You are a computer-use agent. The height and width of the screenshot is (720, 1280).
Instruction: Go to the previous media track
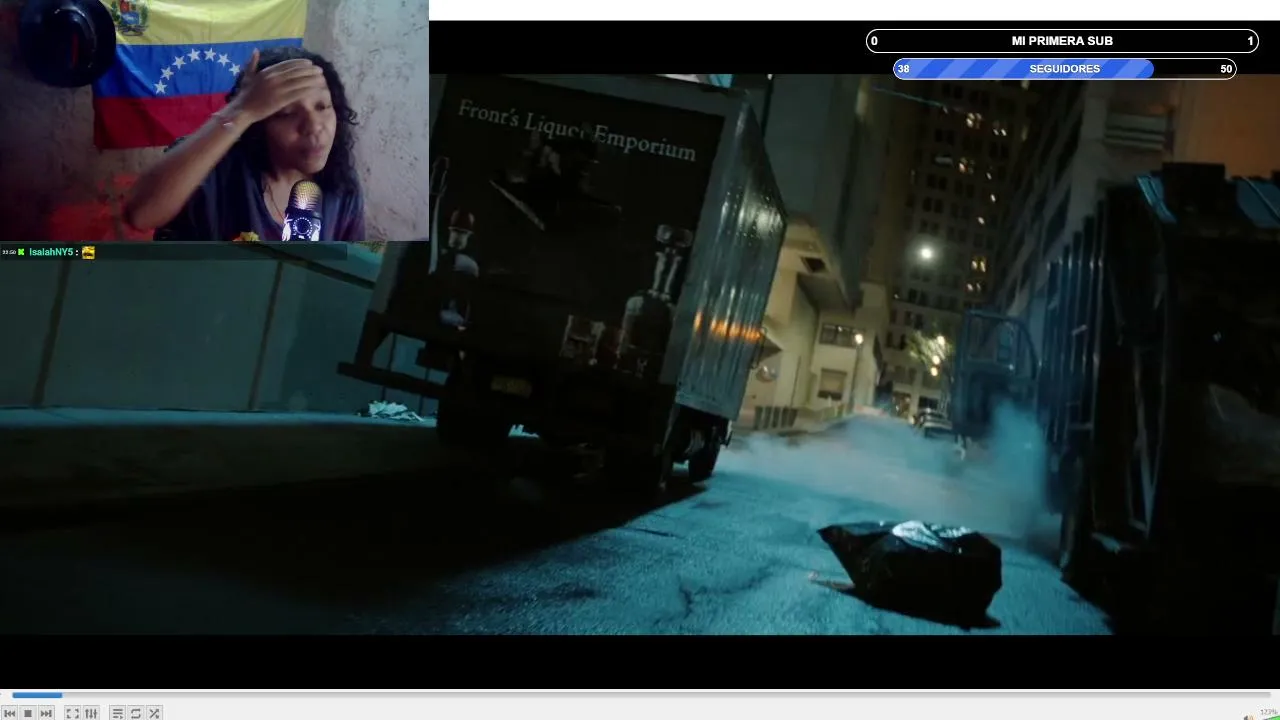point(9,713)
